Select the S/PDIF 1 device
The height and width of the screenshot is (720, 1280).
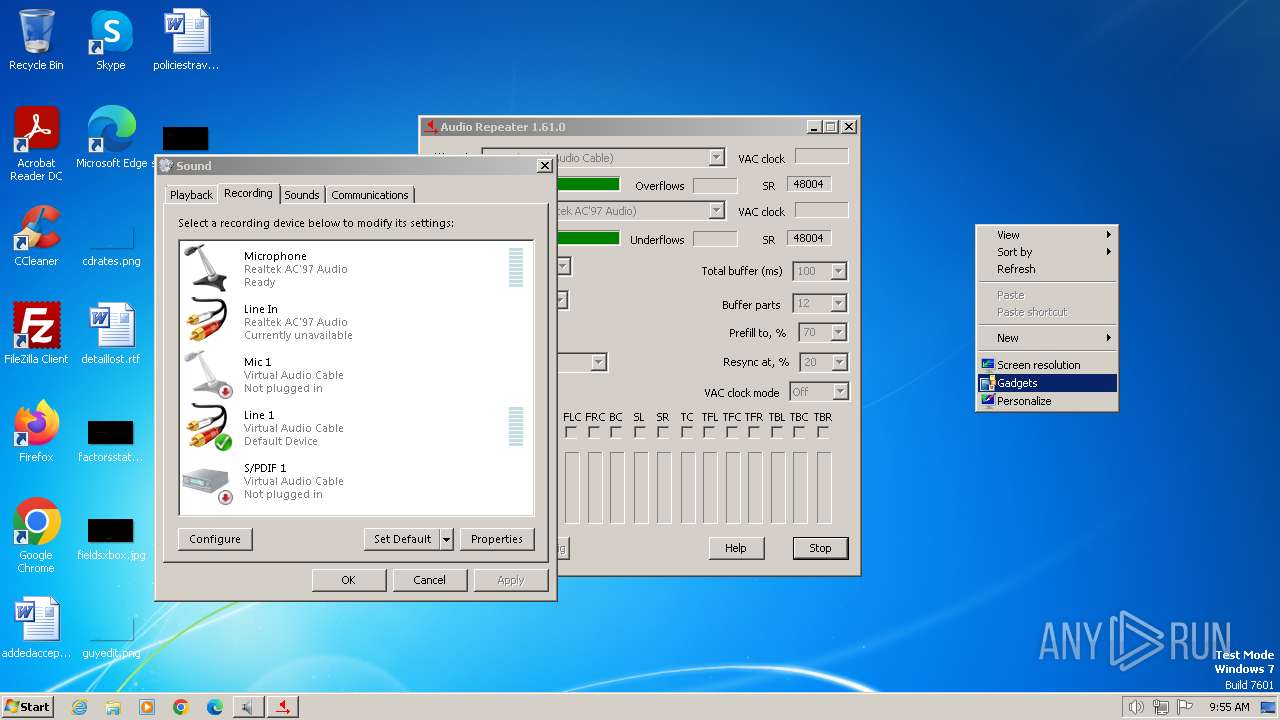(355, 480)
